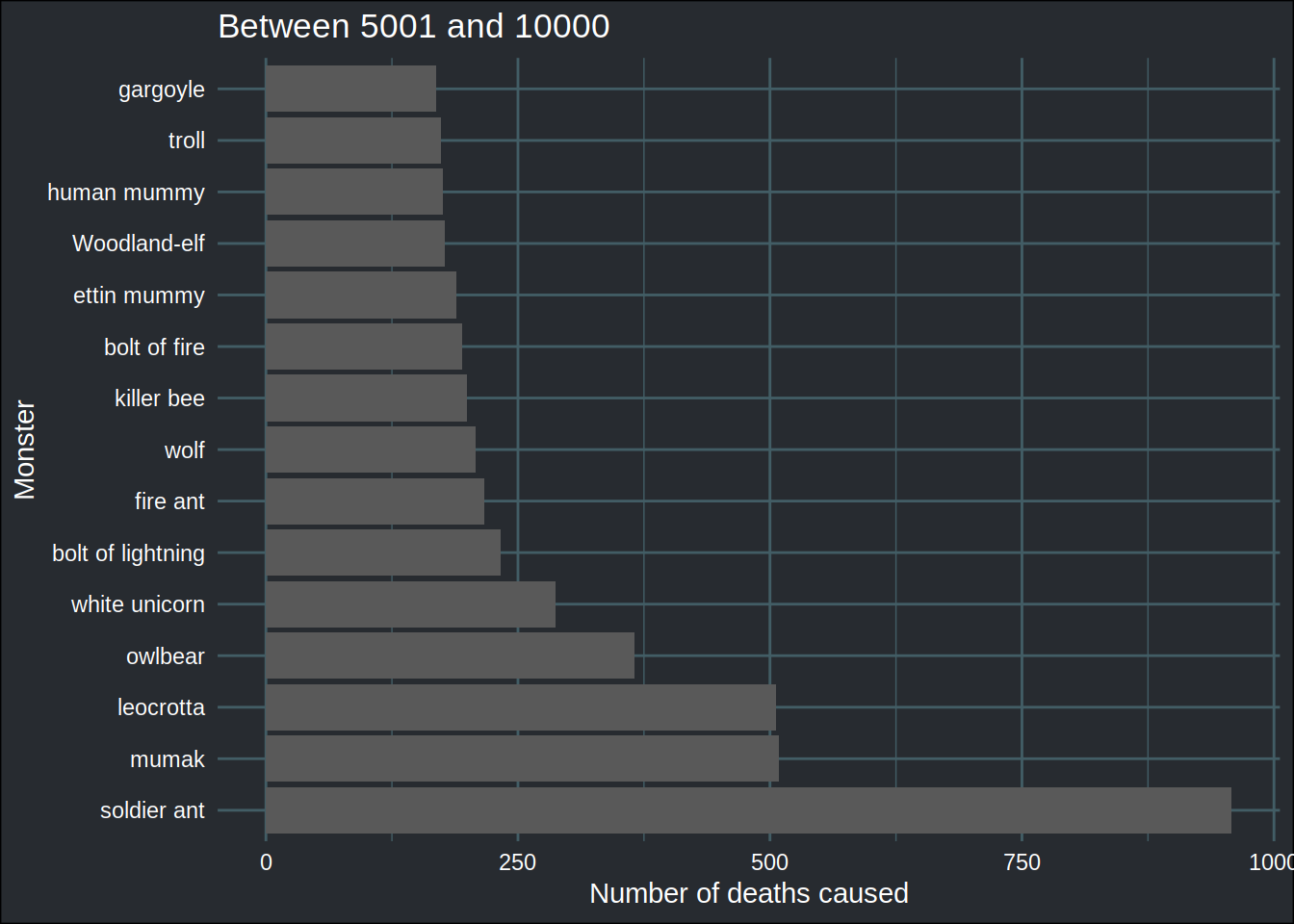Click the Number of deaths caused axis title
The image size is (1294, 924).
[x=749, y=893]
